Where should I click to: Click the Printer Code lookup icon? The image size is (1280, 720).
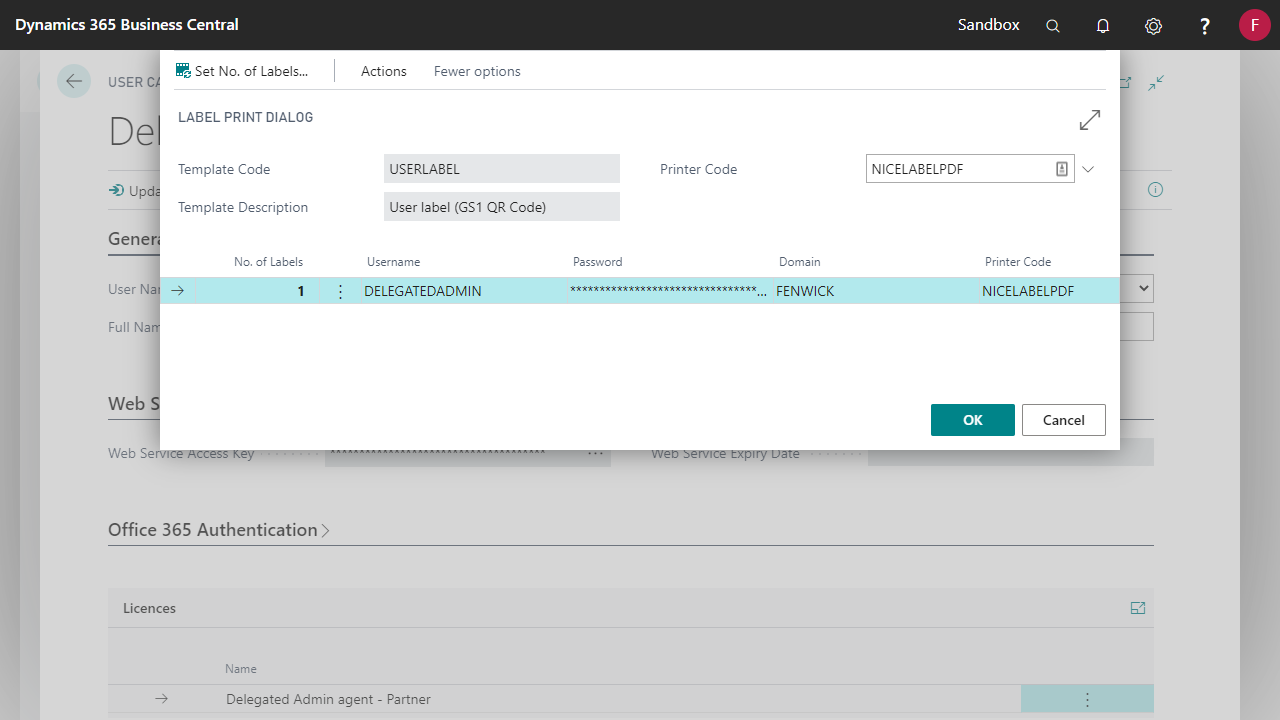(1062, 169)
